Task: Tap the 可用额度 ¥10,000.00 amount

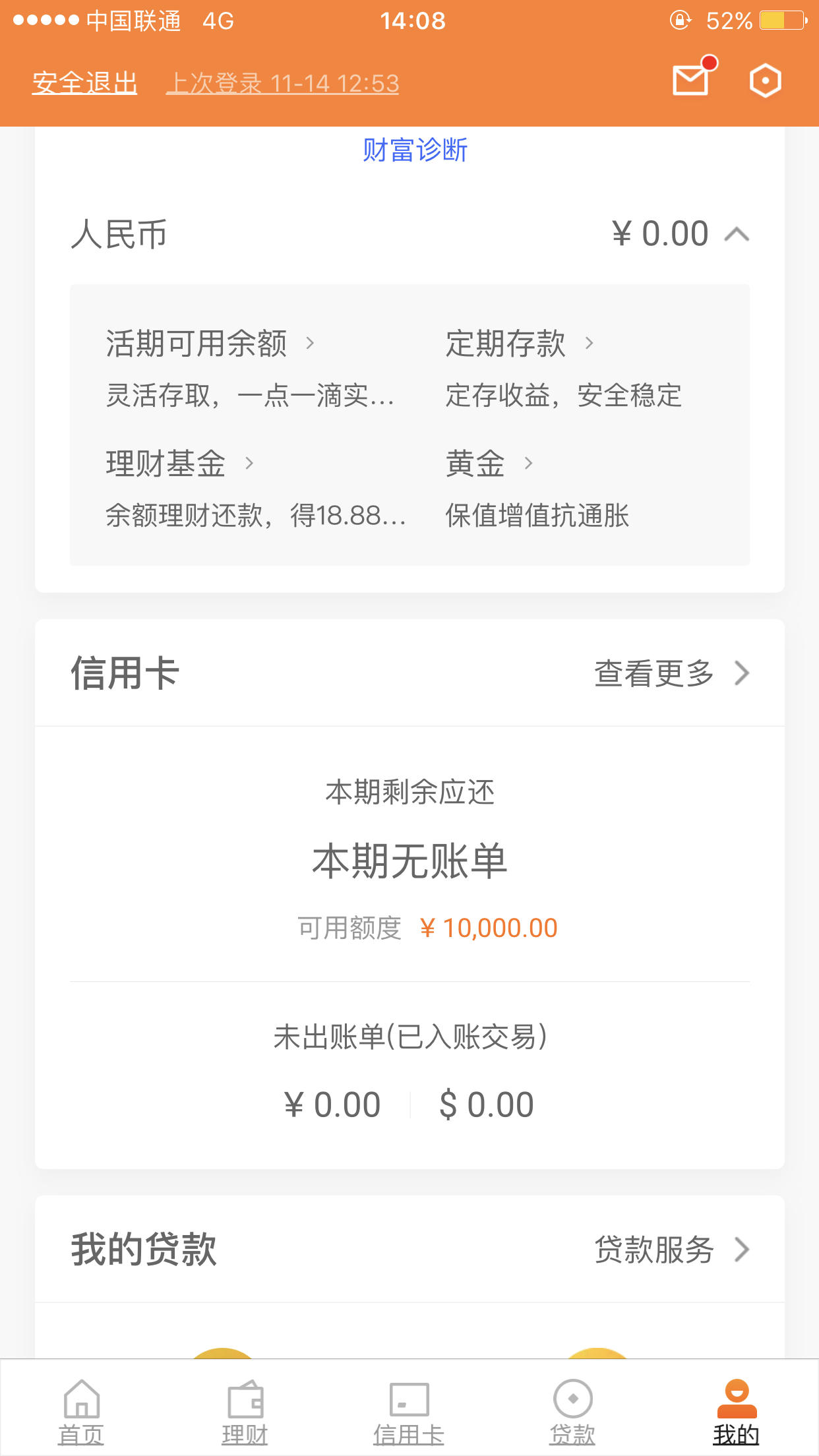Action: pos(489,928)
